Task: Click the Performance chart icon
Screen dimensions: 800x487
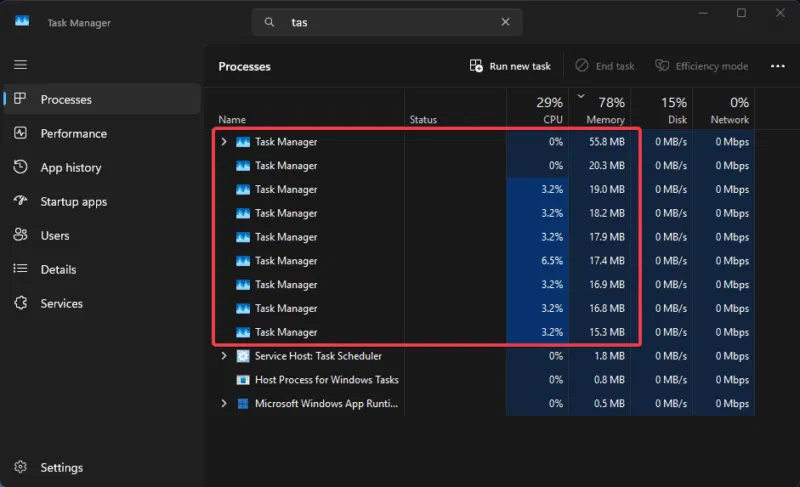Action: (x=20, y=133)
